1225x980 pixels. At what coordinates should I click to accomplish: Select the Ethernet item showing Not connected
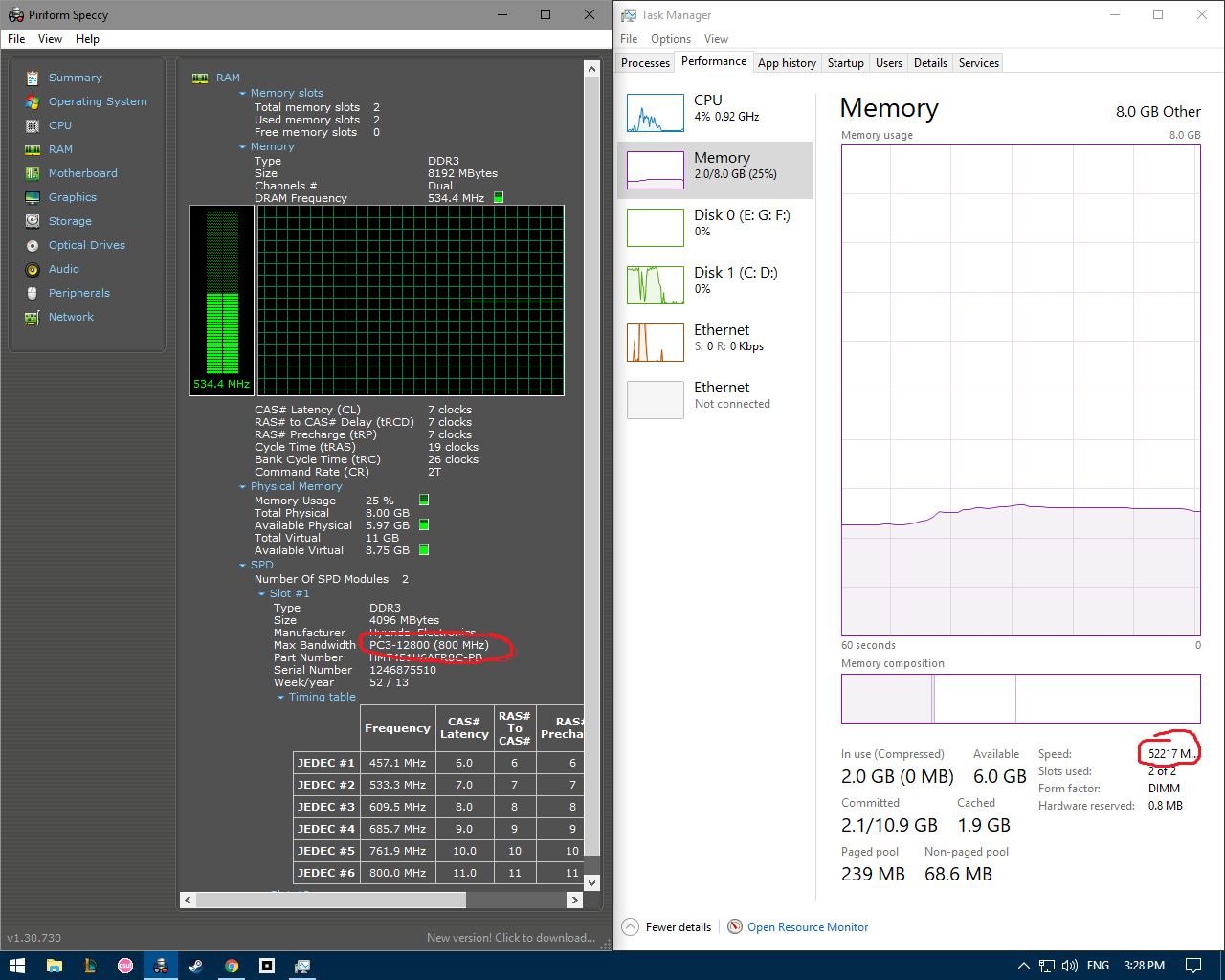tap(715, 400)
